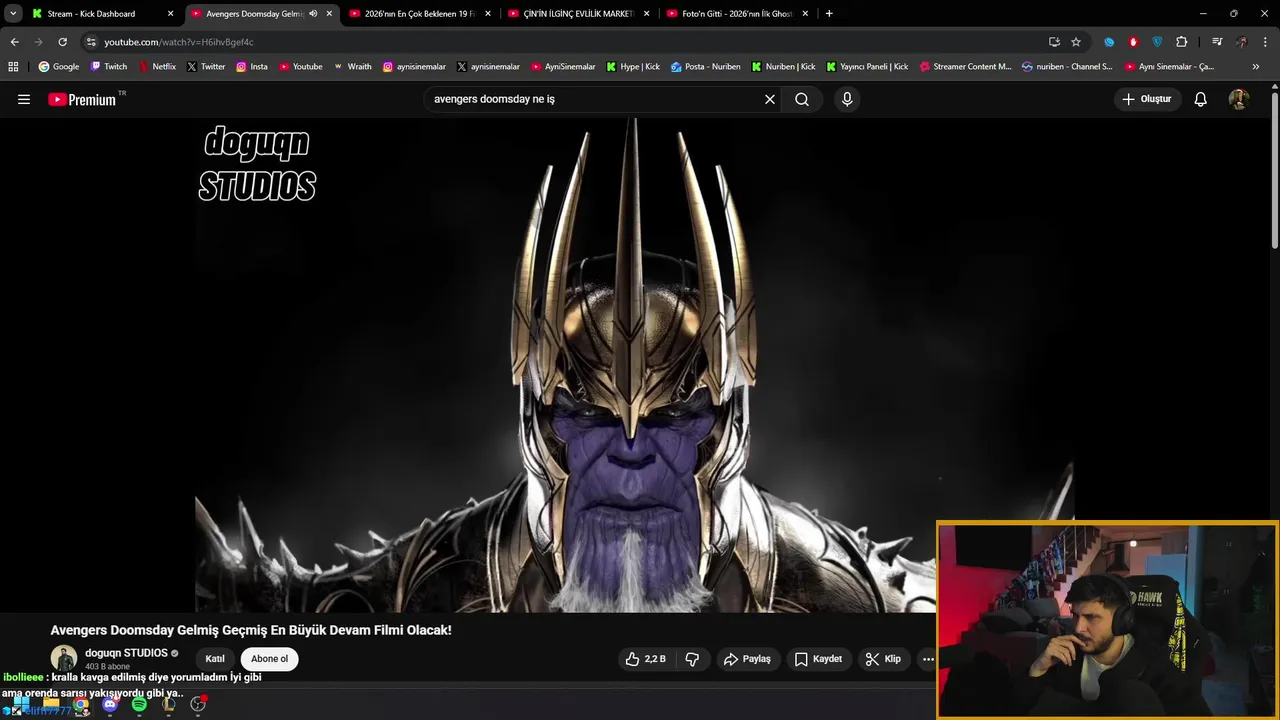Viewport: 1280px width, 720px height.
Task: Open the blue shield extension icon
Action: pyautogui.click(x=1157, y=42)
